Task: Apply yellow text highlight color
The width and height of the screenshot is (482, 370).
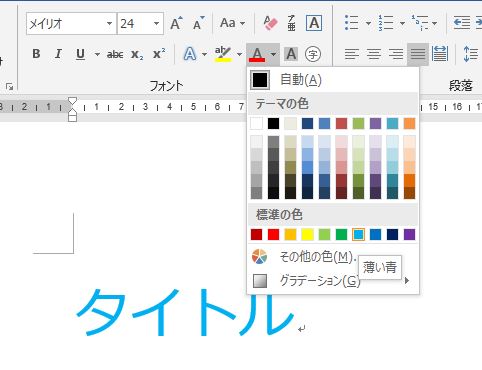Action: pyautogui.click(x=223, y=54)
